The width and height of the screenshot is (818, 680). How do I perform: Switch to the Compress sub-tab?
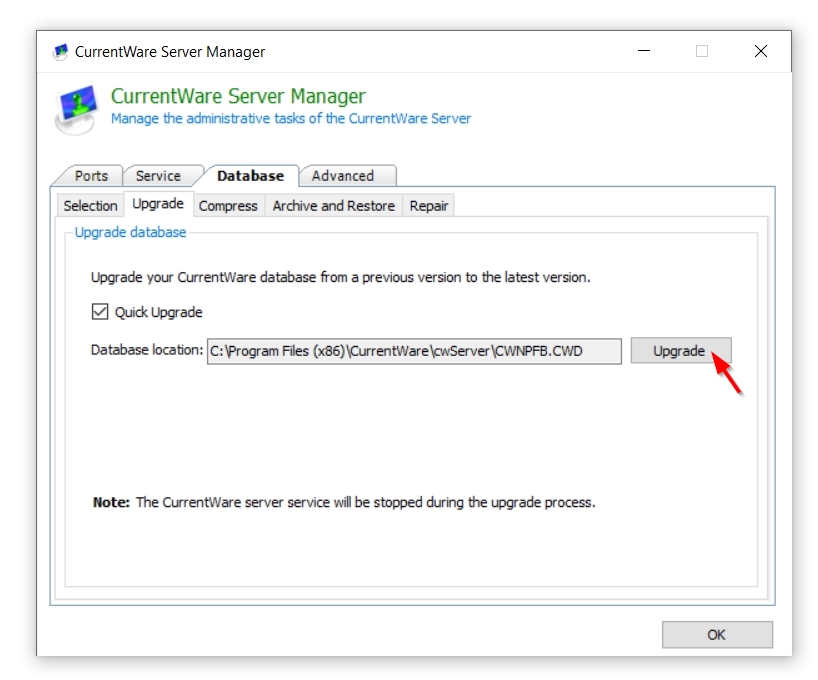tap(228, 206)
